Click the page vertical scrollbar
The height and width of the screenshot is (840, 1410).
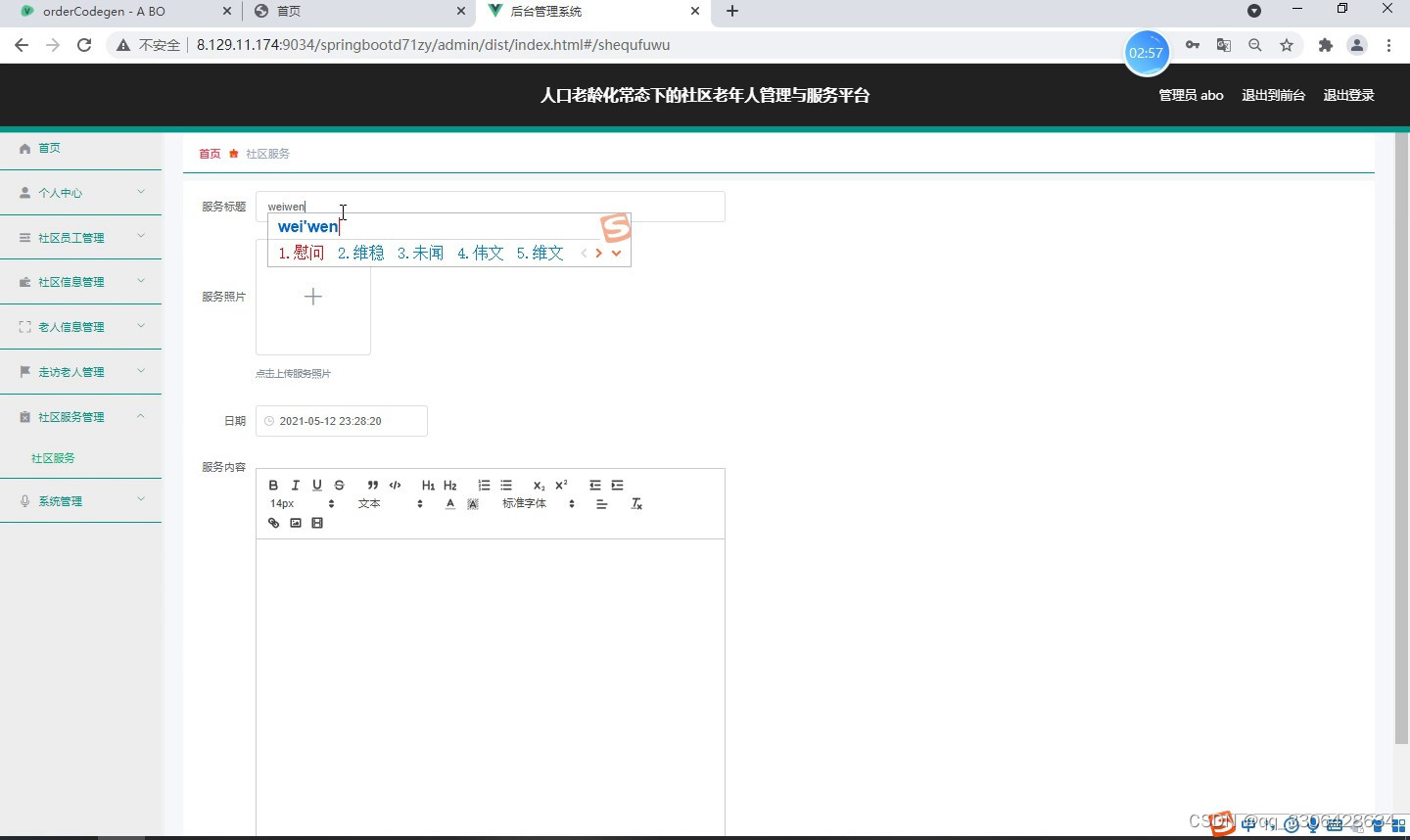(x=1401, y=441)
